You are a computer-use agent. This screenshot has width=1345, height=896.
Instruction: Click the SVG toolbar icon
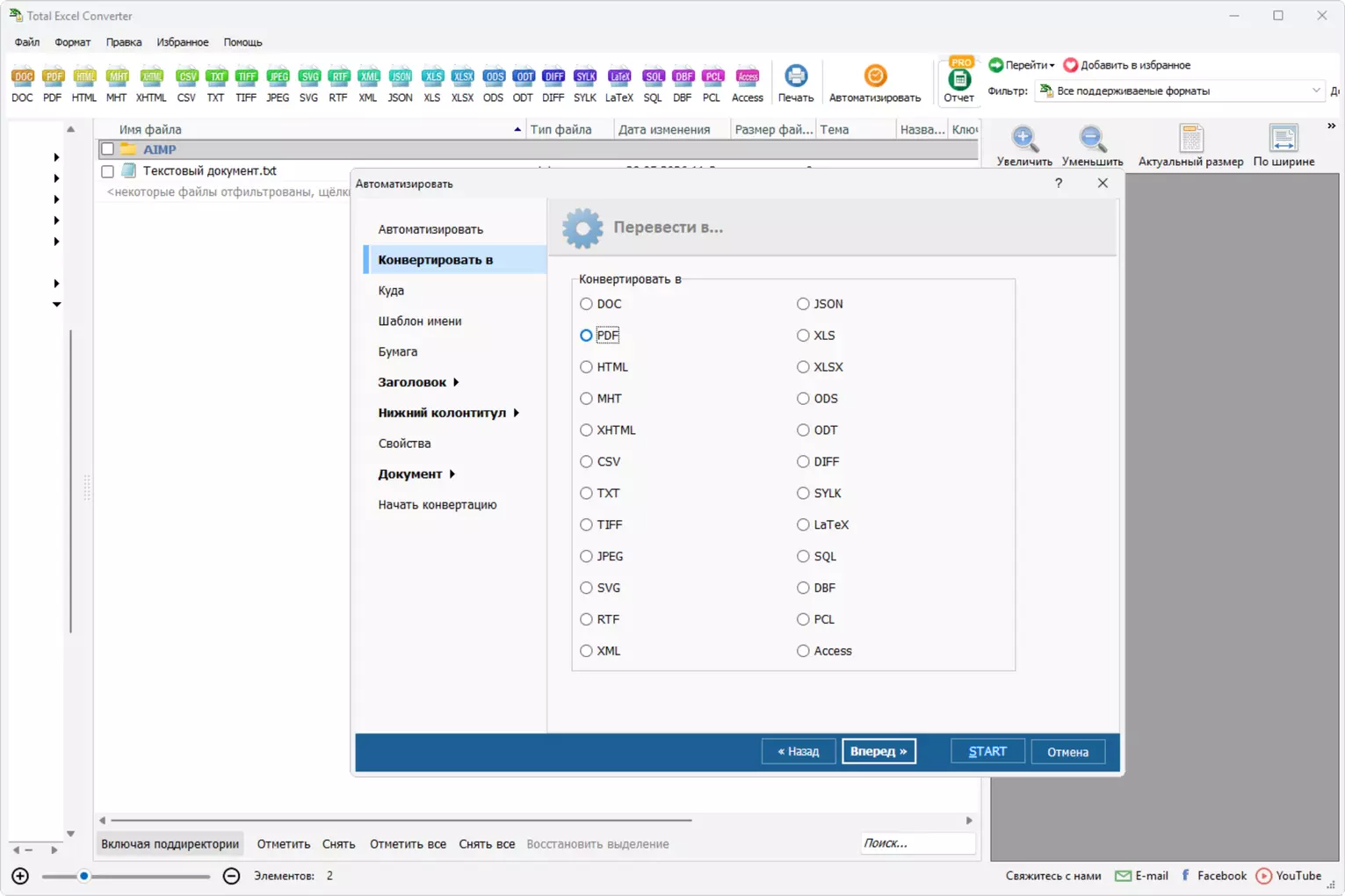click(x=309, y=84)
